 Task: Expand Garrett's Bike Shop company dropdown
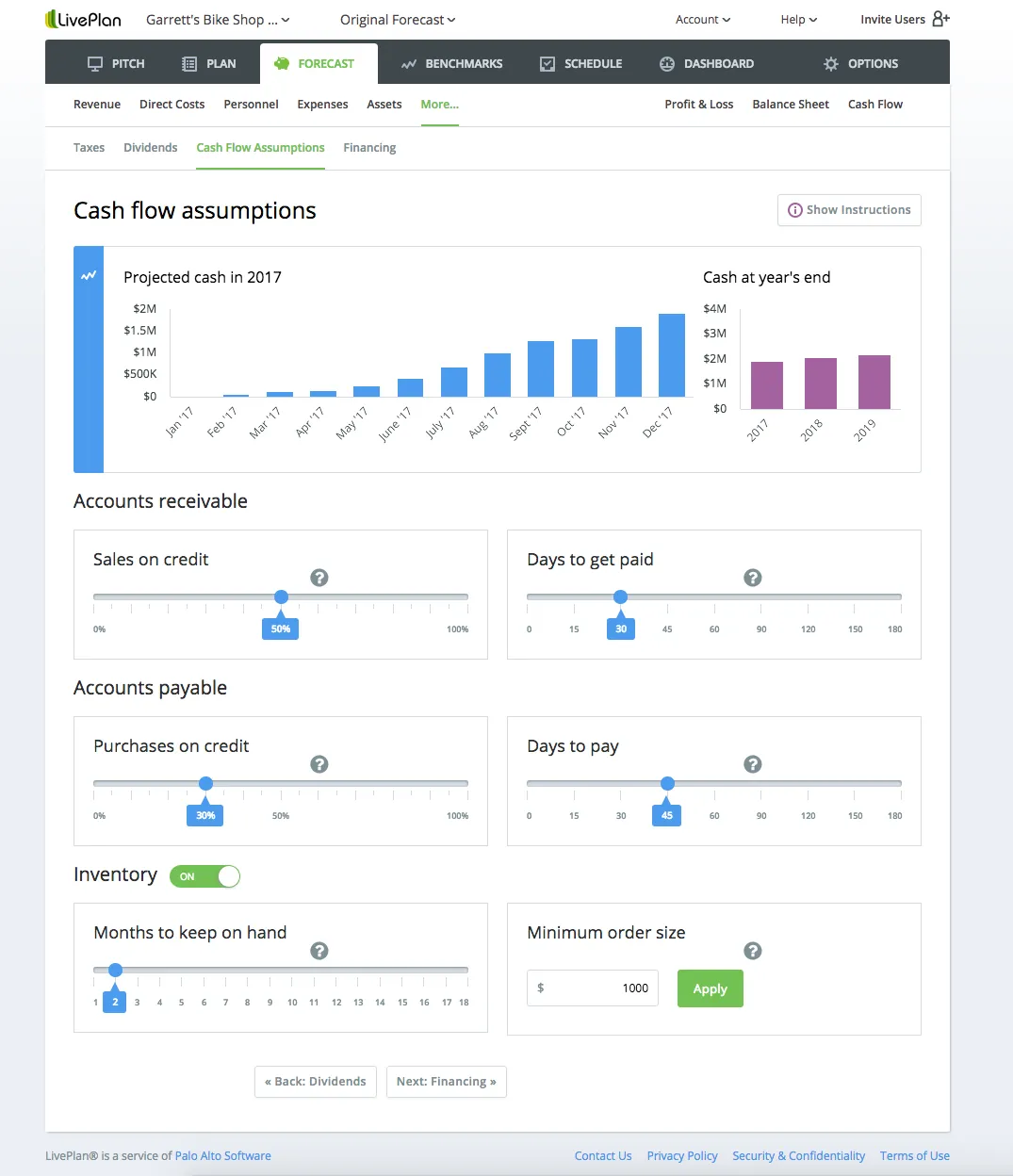click(x=218, y=20)
